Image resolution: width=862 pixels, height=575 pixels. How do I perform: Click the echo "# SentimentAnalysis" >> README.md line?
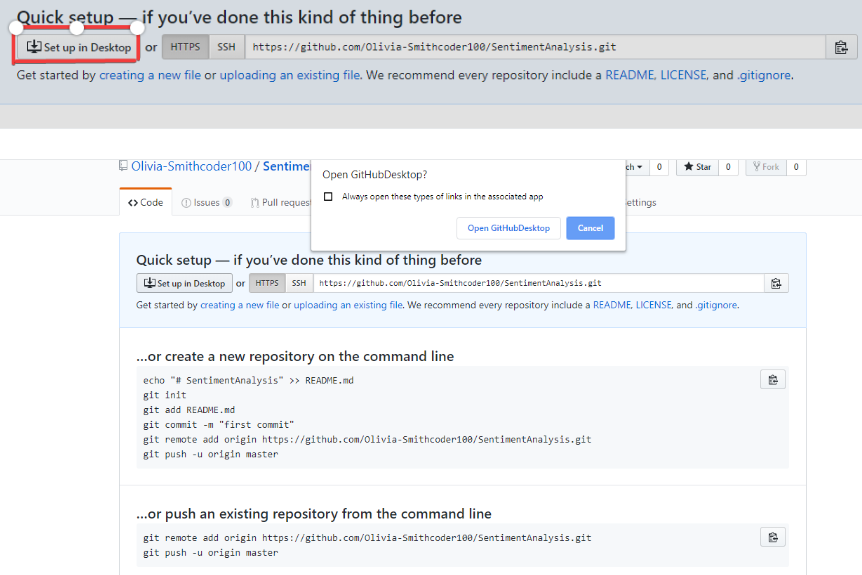tap(248, 380)
